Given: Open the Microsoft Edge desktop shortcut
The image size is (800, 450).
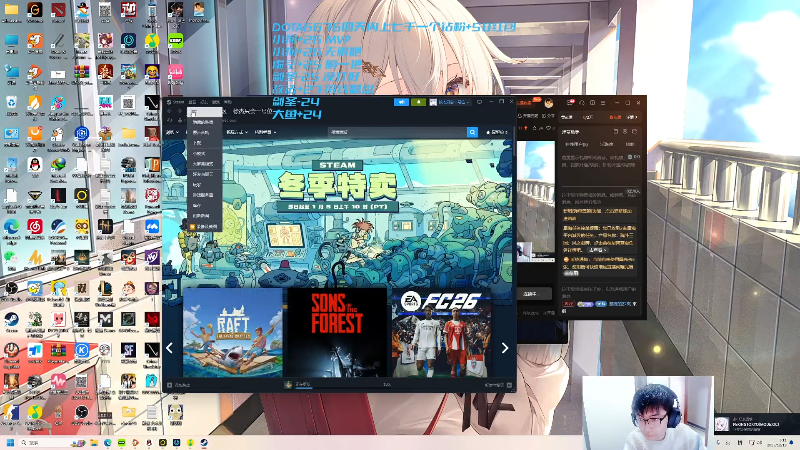Looking at the screenshot, I should tap(11, 227).
